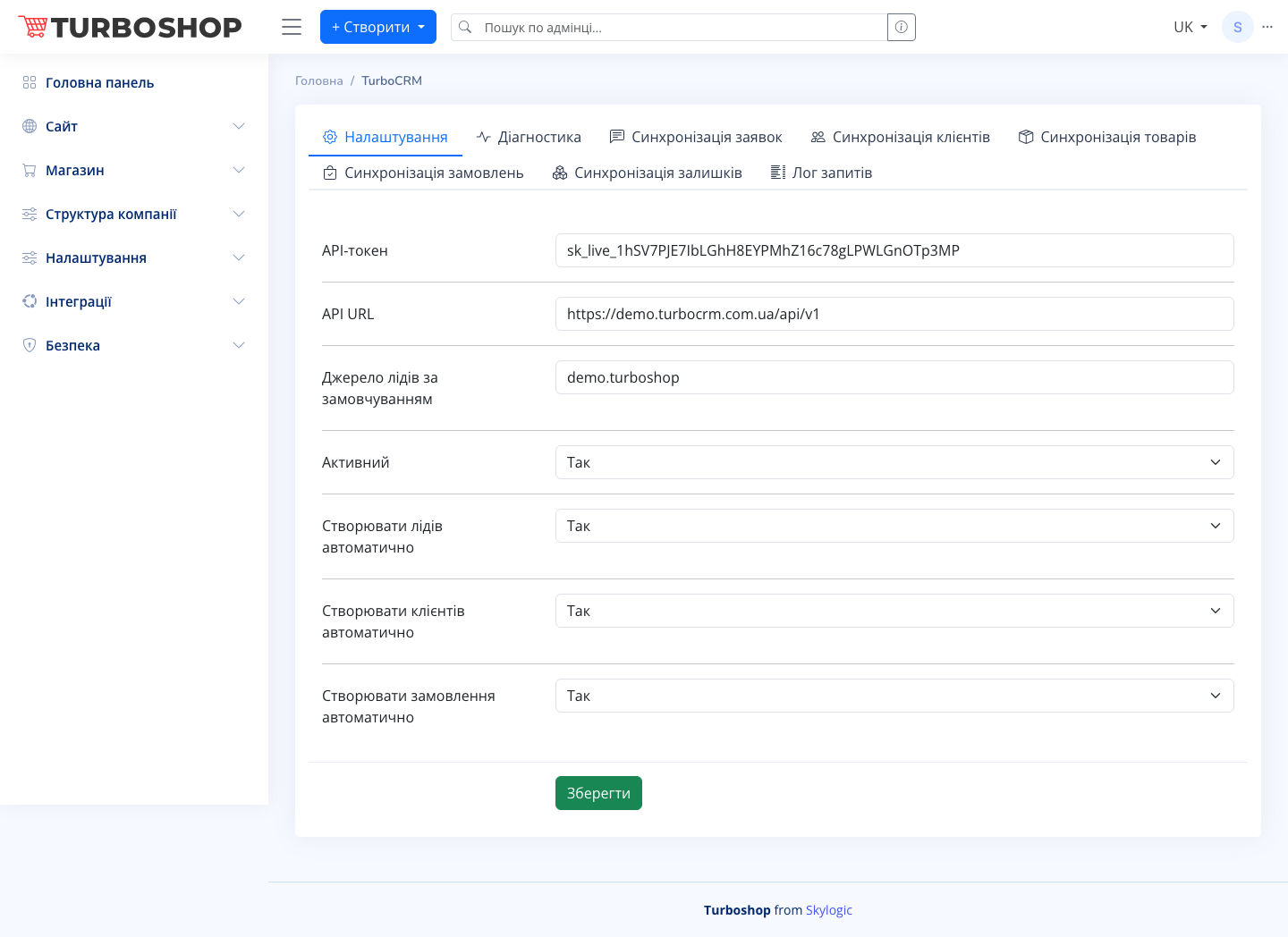Image resolution: width=1288 pixels, height=937 pixels.
Task: Expand the Безпека sidebar section chevron
Action: 239,345
